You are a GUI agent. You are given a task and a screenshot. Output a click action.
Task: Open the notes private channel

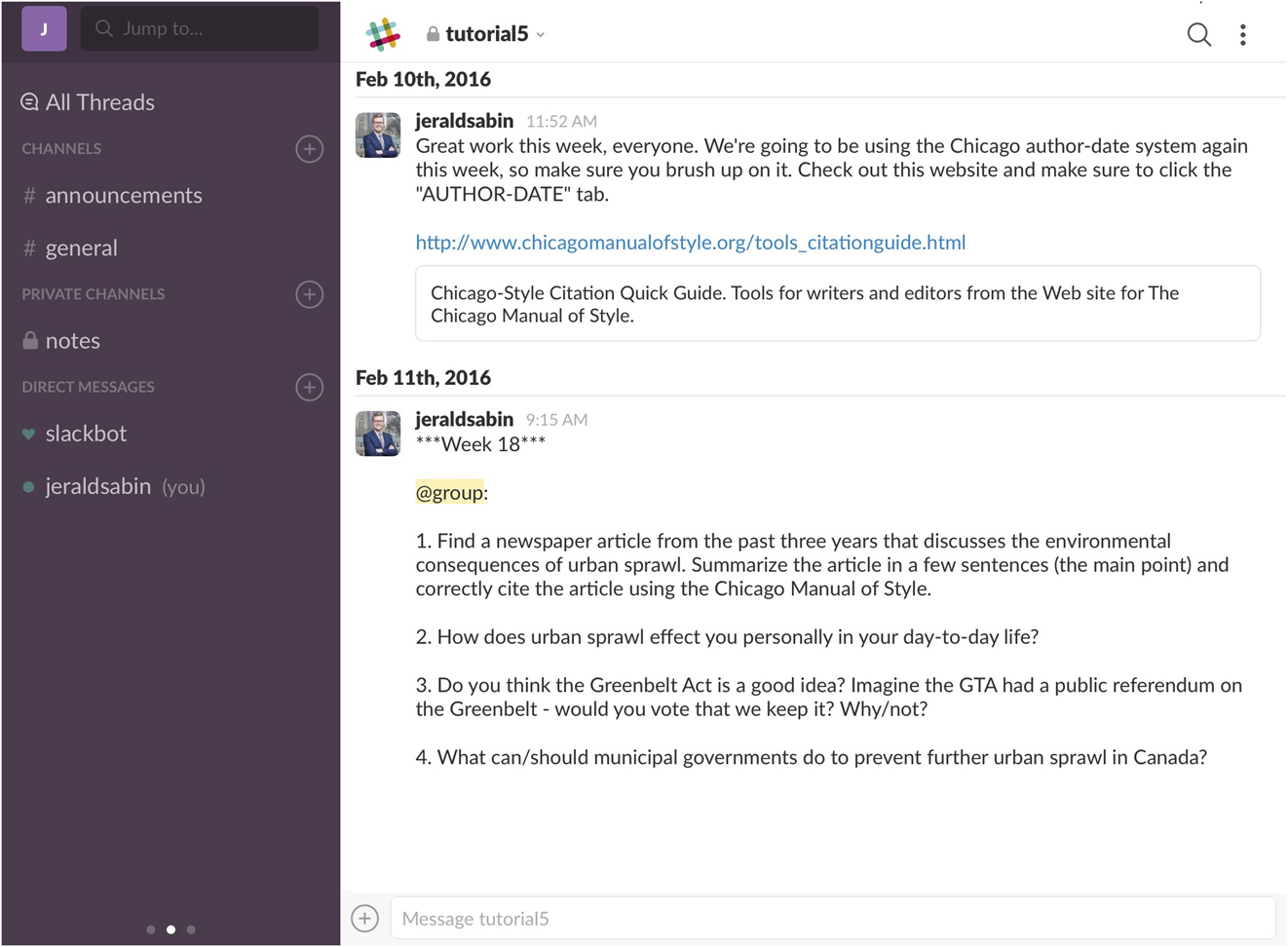click(72, 341)
